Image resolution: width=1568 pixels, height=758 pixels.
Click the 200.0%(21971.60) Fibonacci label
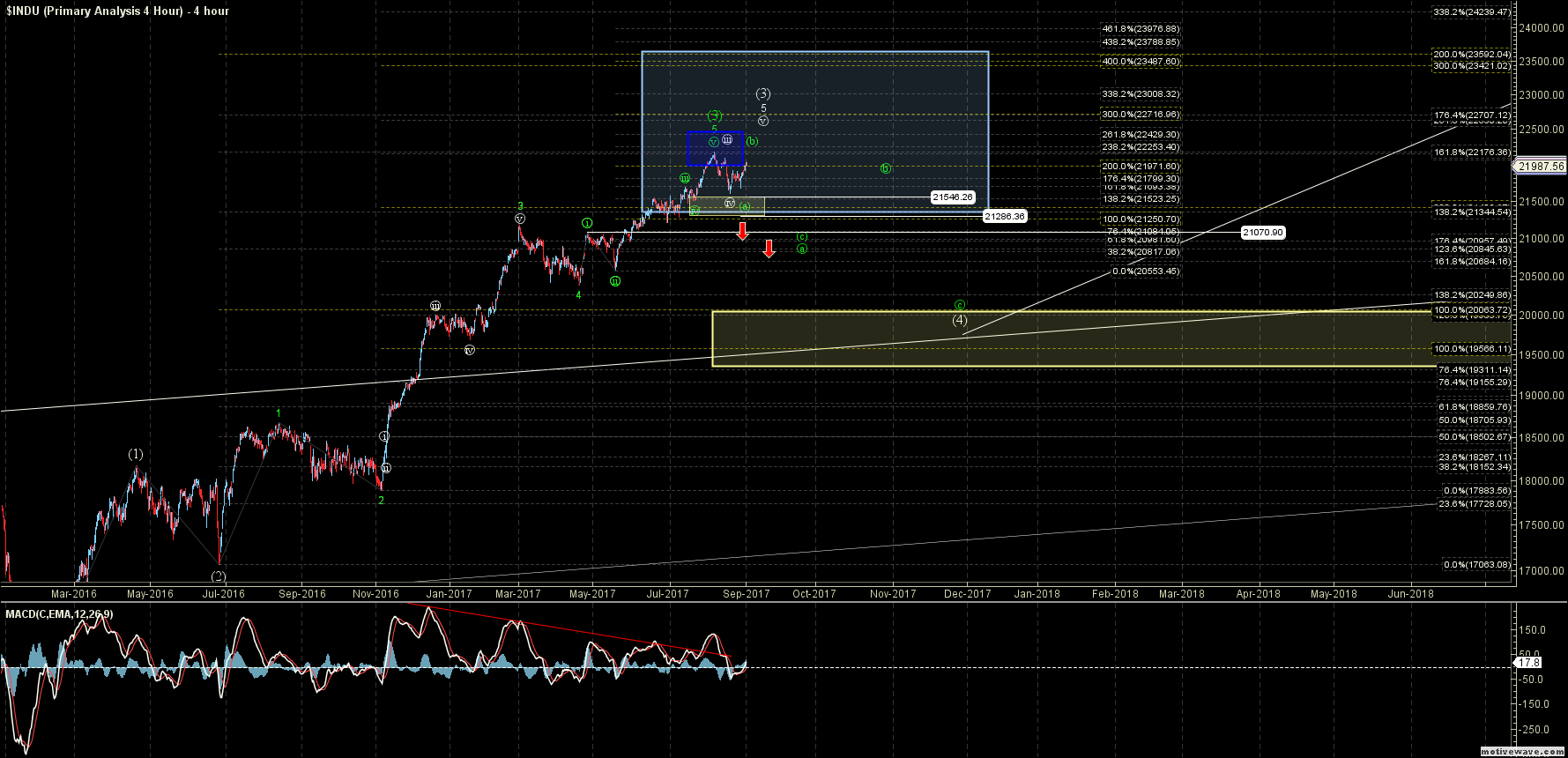1141,167
